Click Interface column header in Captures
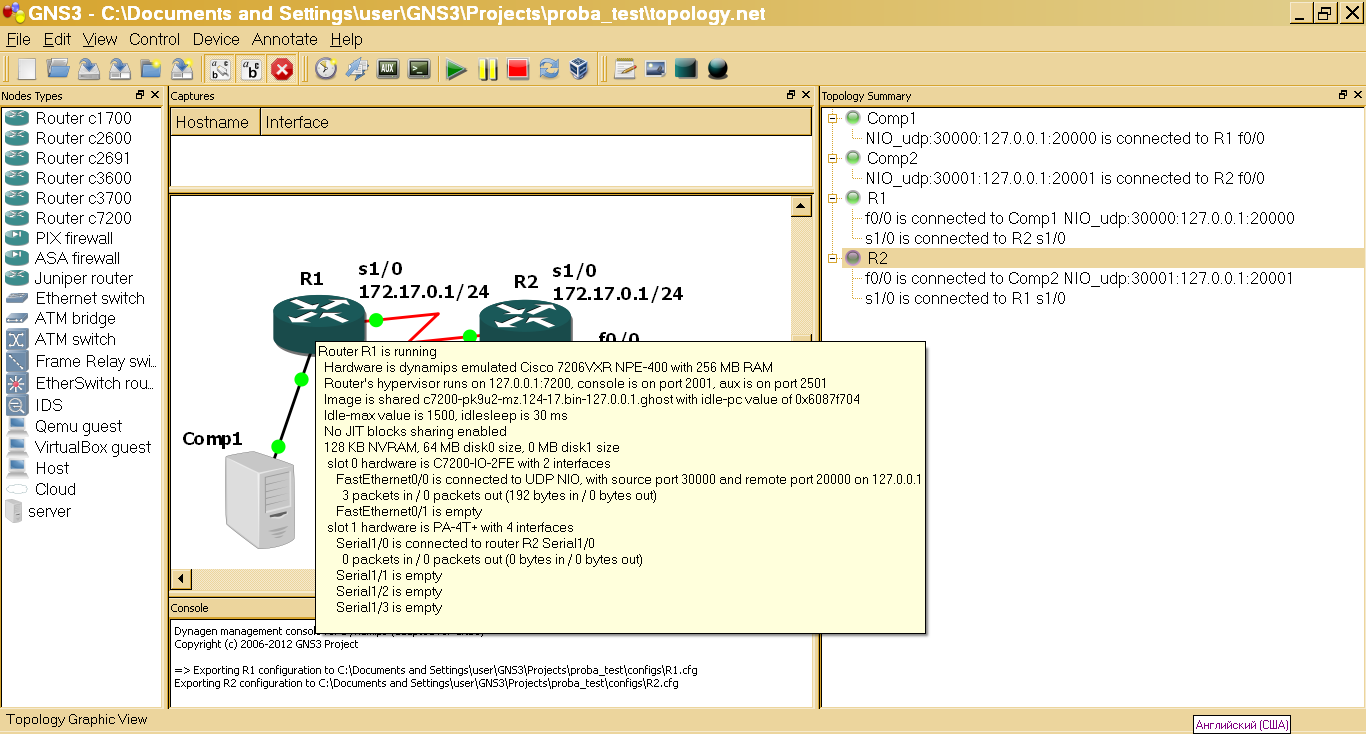This screenshot has height=734, width=1366. [535, 122]
